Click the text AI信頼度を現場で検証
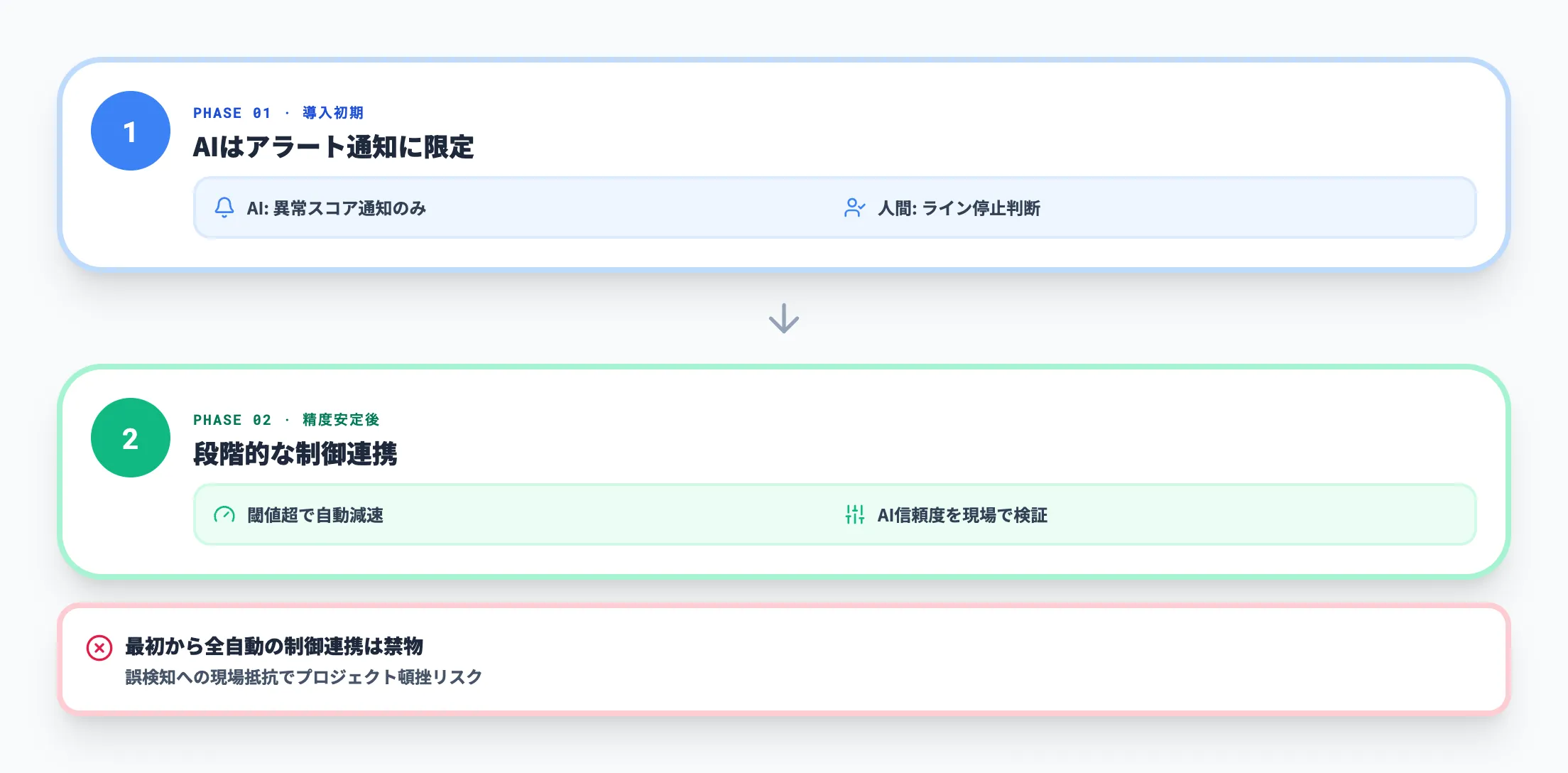 pyautogui.click(x=962, y=515)
